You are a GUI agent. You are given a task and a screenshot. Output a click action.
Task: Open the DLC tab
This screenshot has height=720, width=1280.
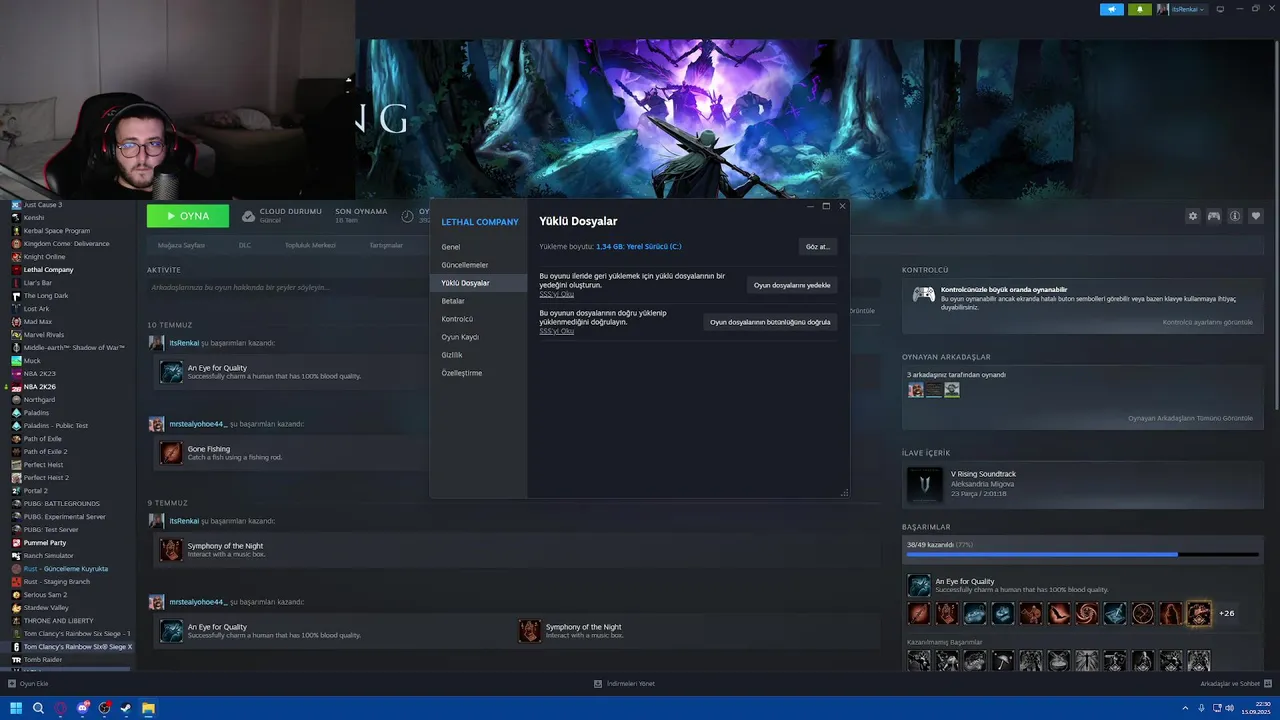tap(245, 245)
